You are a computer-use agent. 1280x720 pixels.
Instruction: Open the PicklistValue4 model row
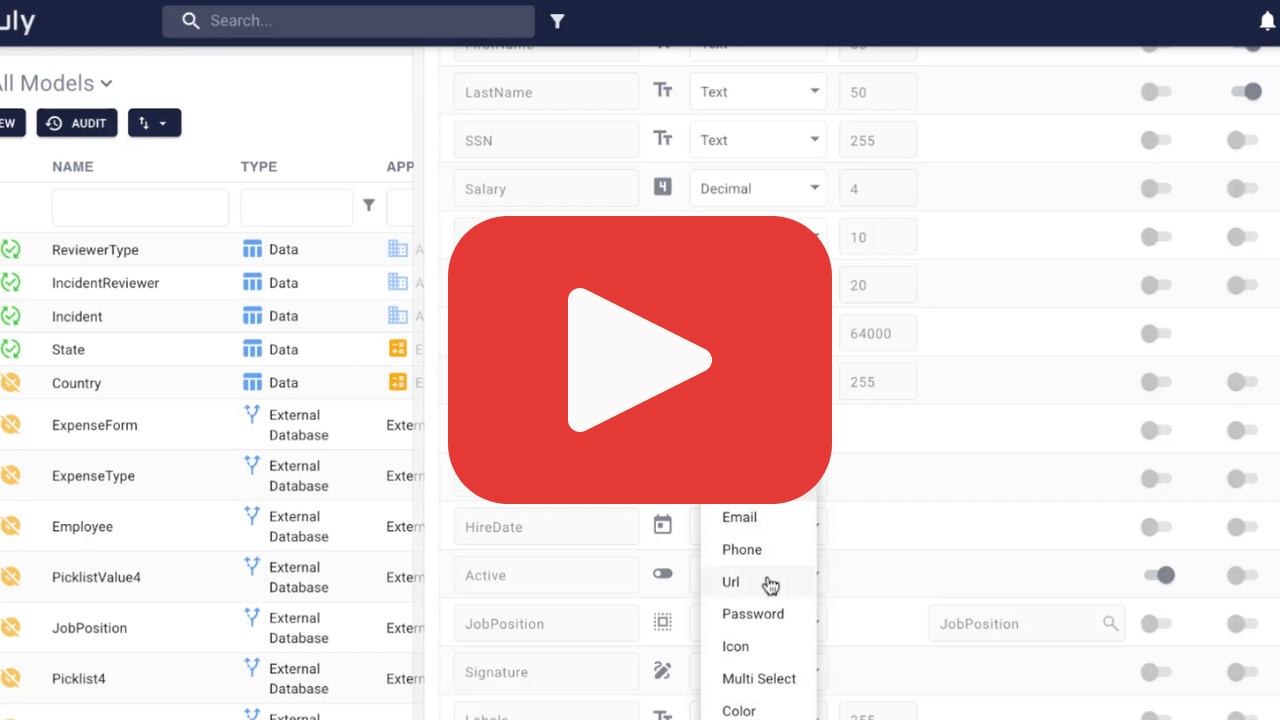coord(96,578)
